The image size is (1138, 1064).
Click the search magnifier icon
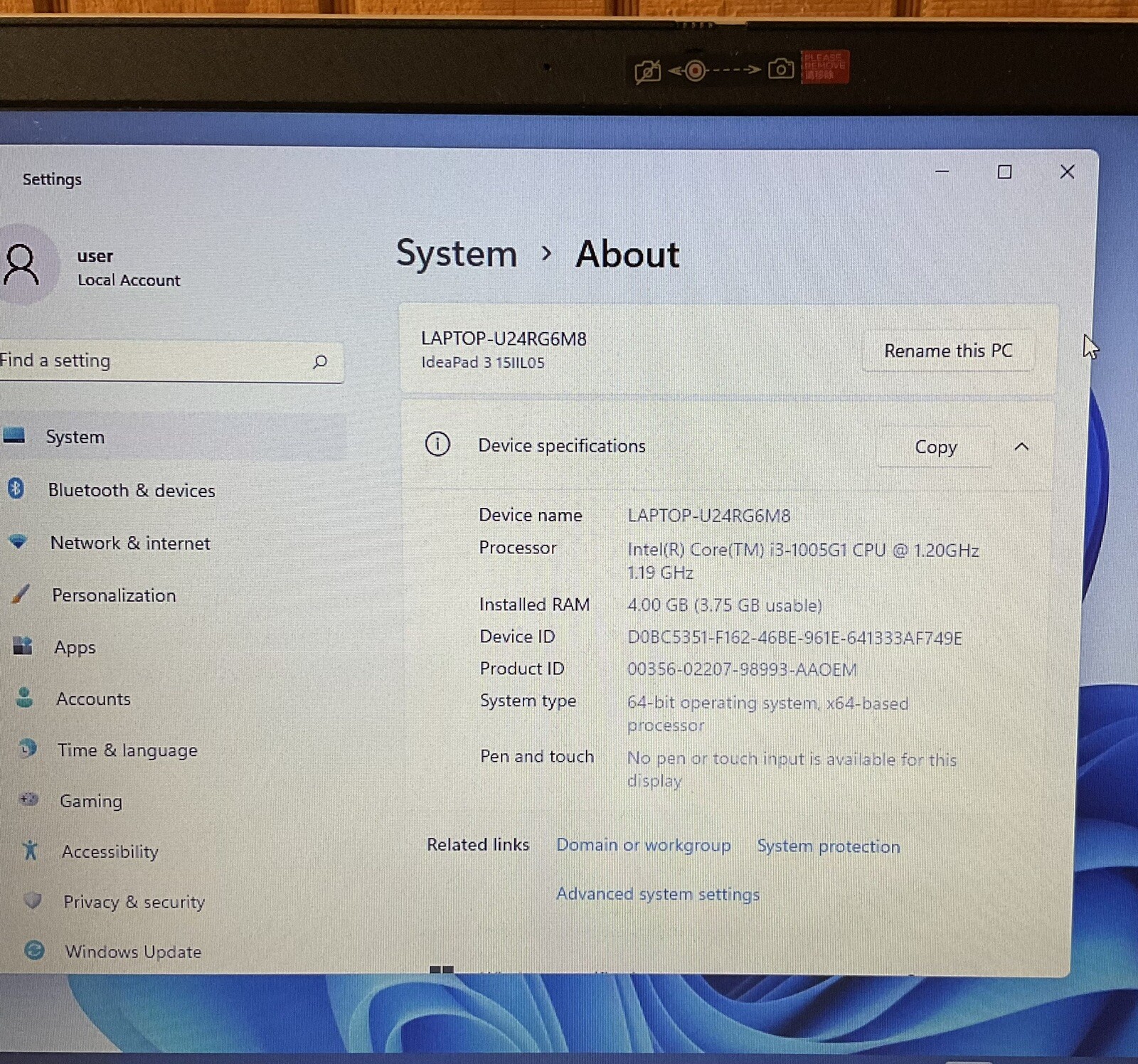[x=320, y=362]
